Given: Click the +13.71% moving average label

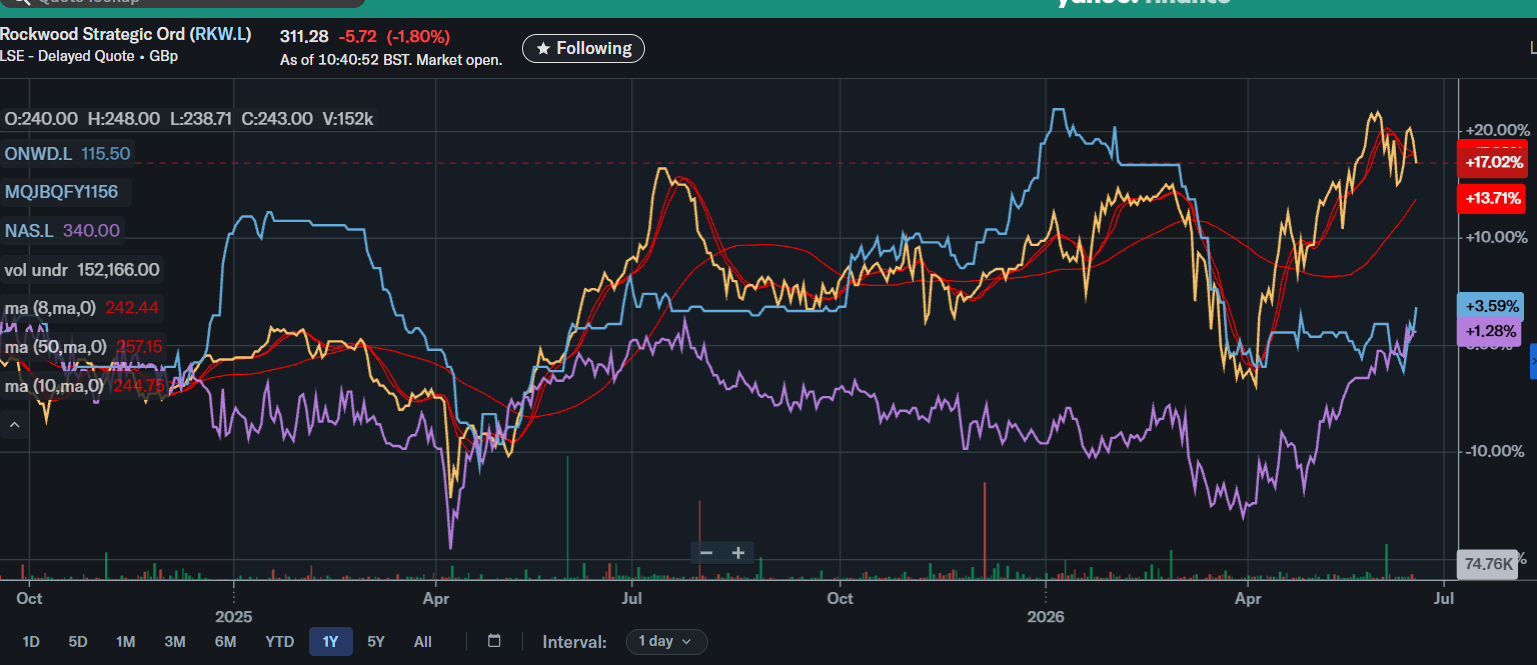Looking at the screenshot, I should (1493, 198).
